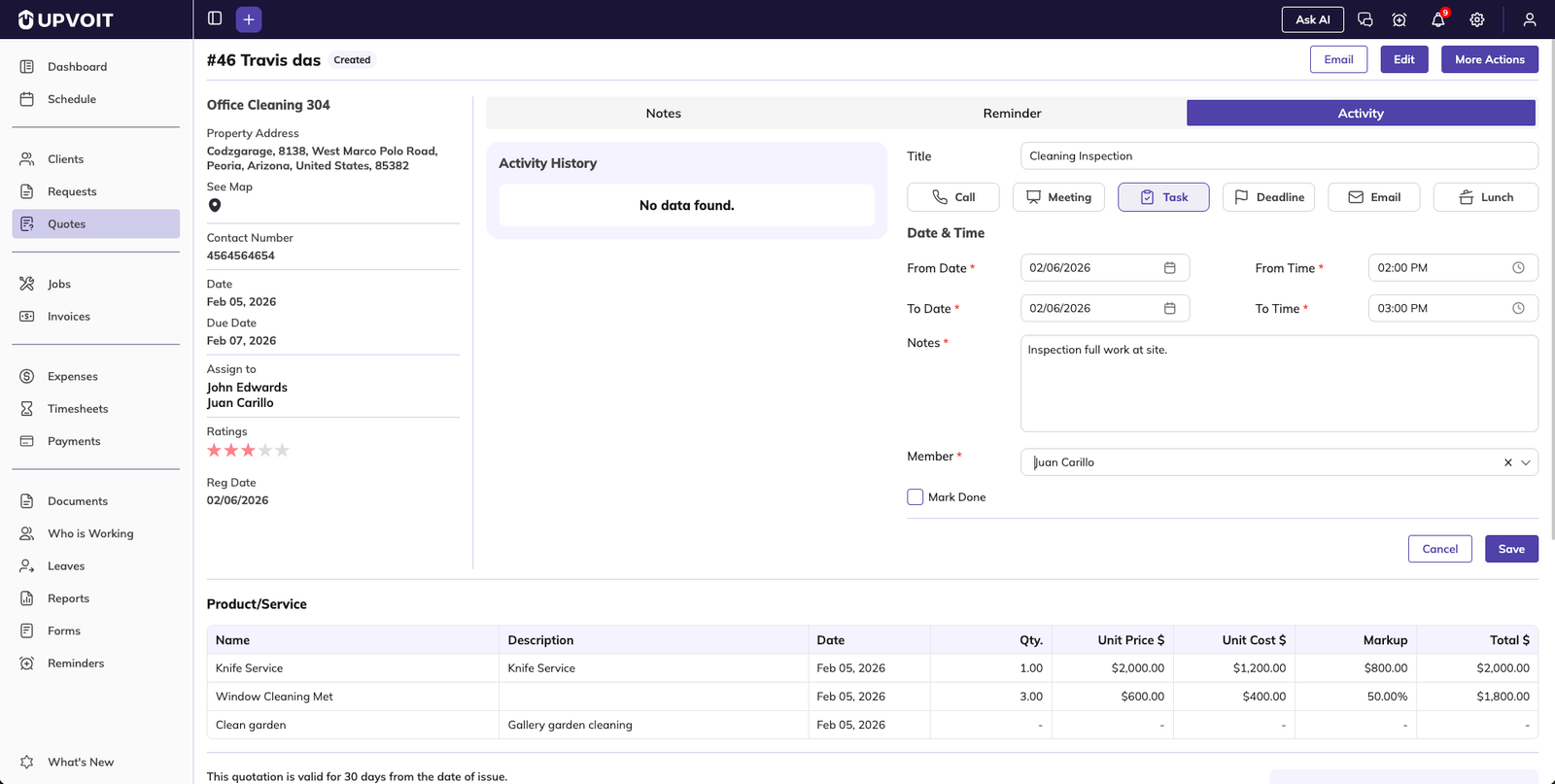This screenshot has height=784, width=1555.
Task: Select the Call activity type
Action: coord(952,197)
